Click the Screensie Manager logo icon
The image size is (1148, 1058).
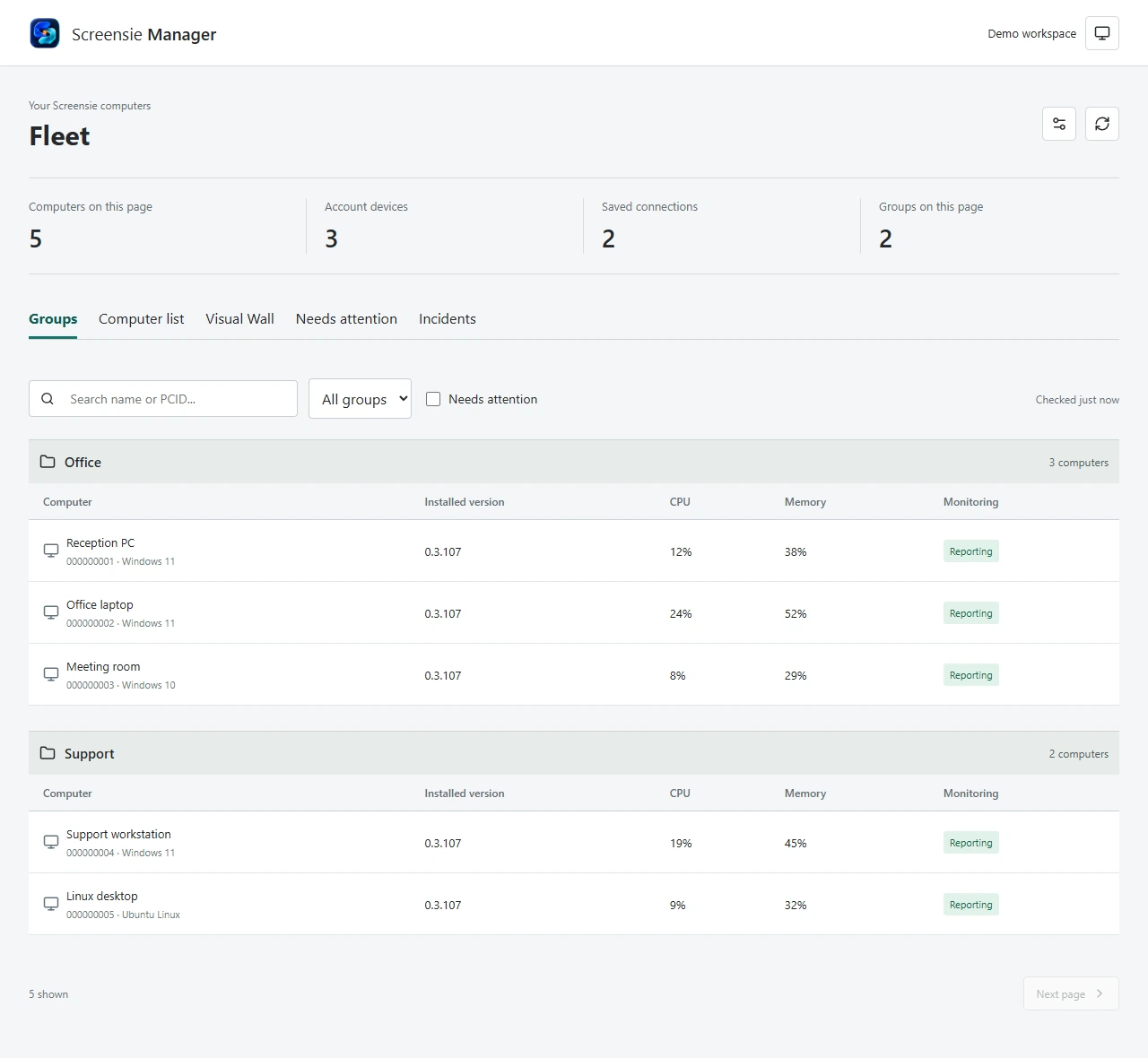tap(45, 33)
